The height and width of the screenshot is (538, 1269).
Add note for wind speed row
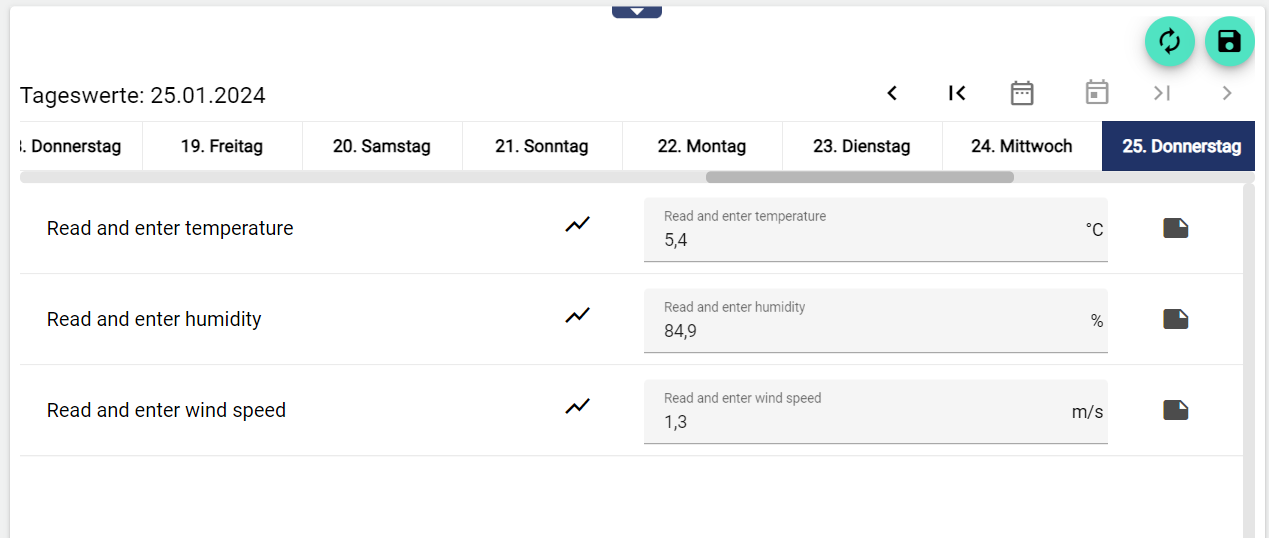pyautogui.click(x=1175, y=410)
